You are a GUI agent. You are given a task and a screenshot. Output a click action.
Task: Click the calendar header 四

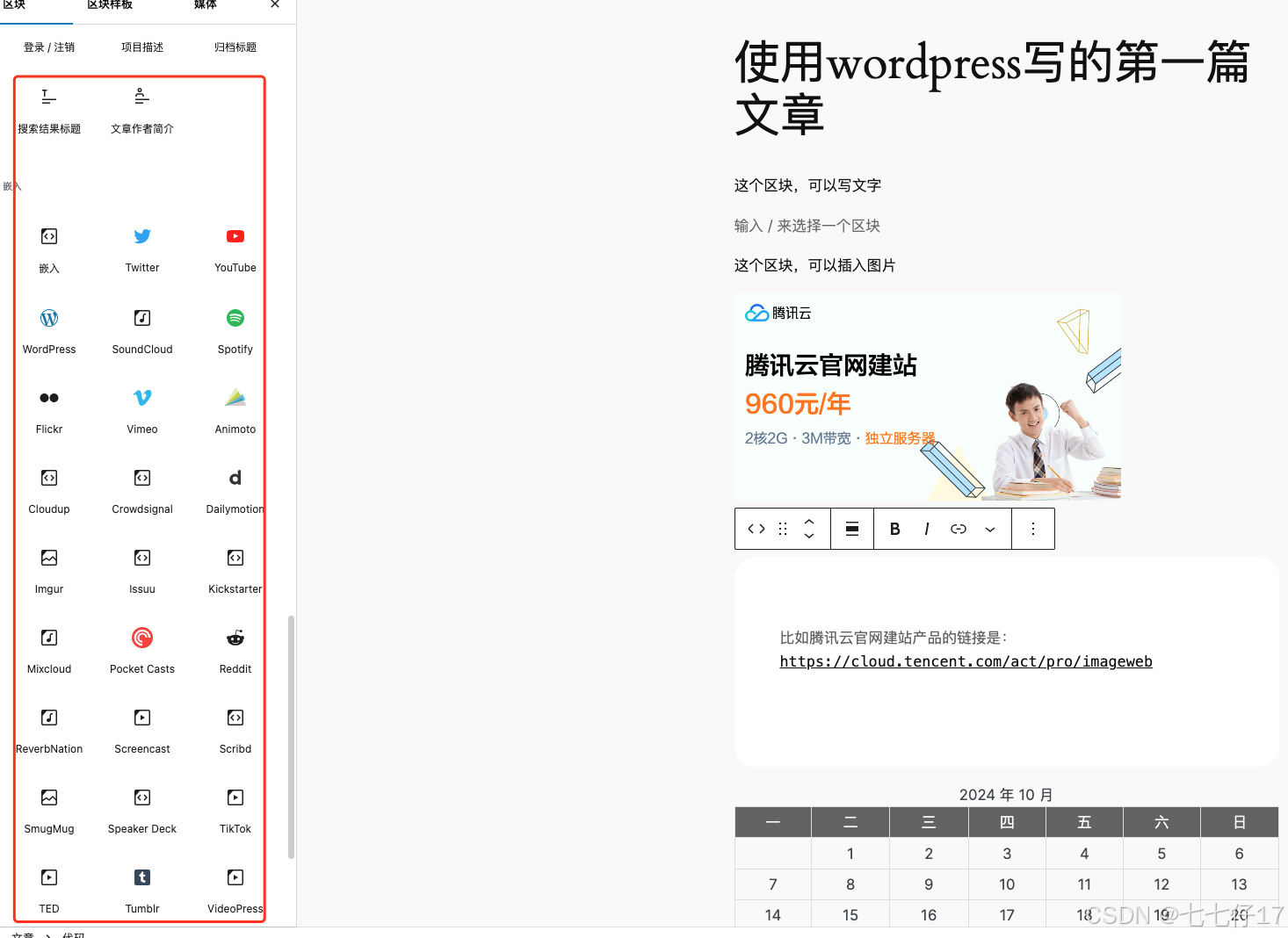(1007, 822)
